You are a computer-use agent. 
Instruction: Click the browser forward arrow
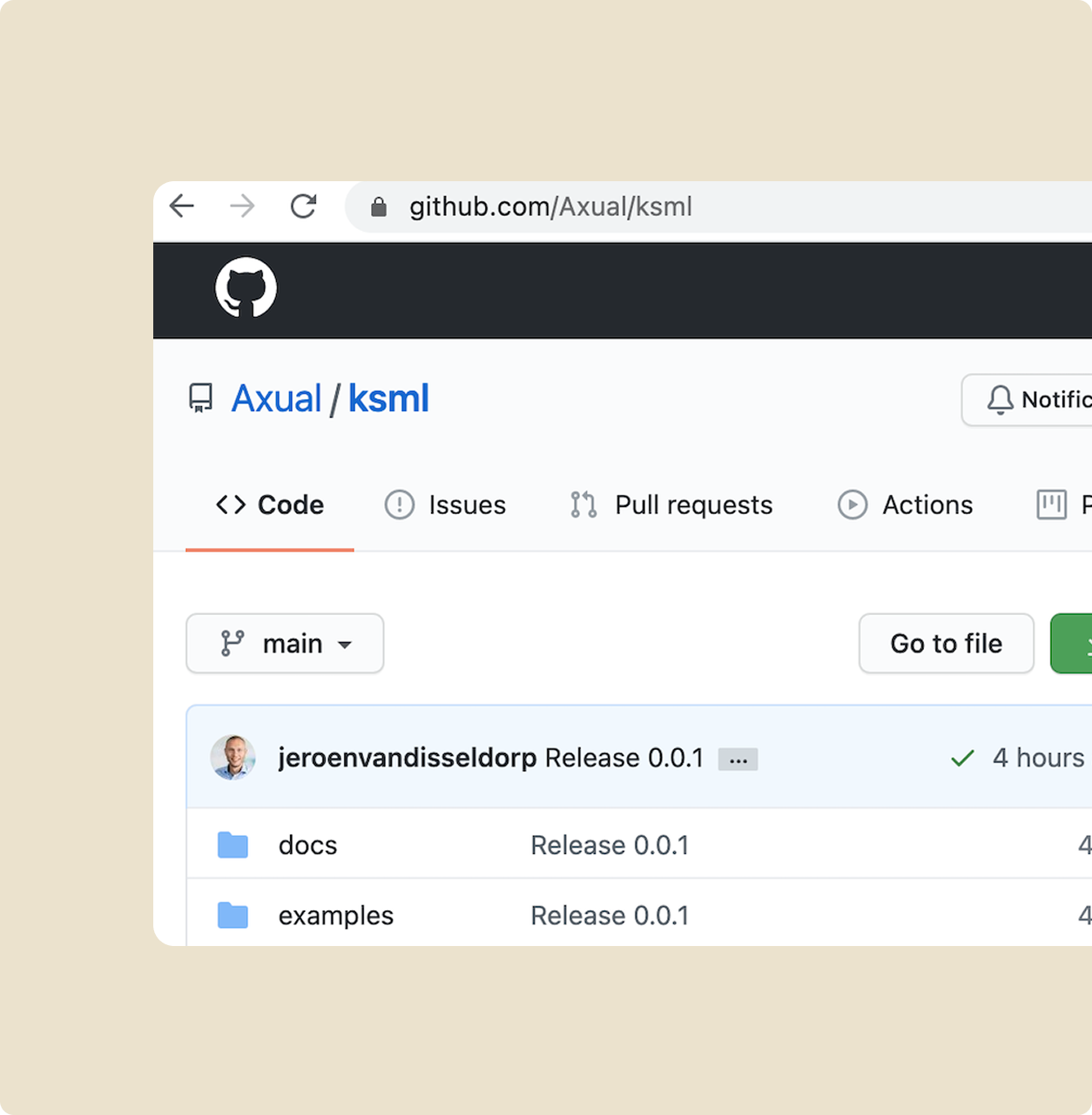click(x=242, y=206)
